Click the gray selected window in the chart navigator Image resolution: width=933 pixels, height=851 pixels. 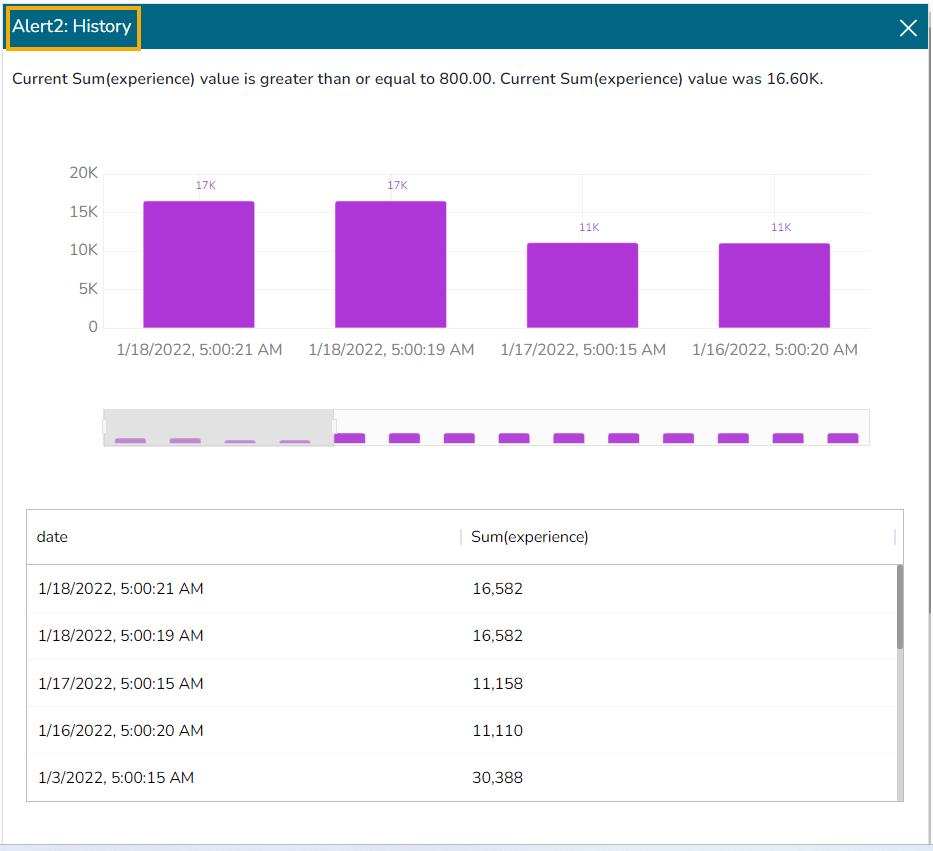[x=219, y=422]
